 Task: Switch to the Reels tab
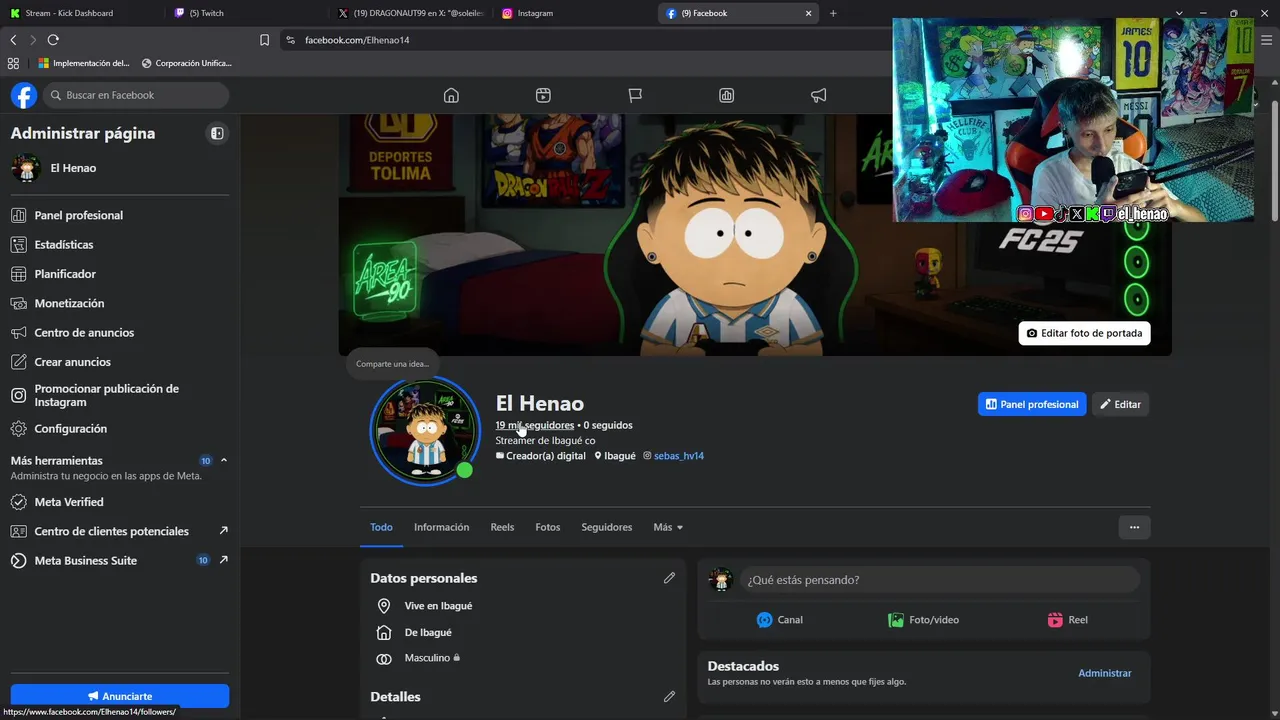click(502, 527)
